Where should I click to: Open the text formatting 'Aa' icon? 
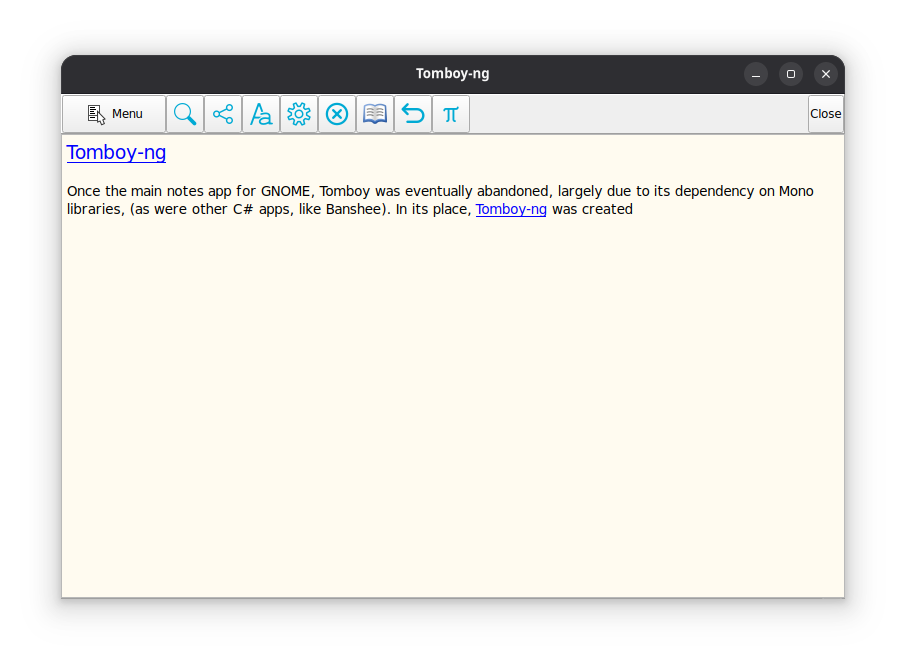coord(261,114)
